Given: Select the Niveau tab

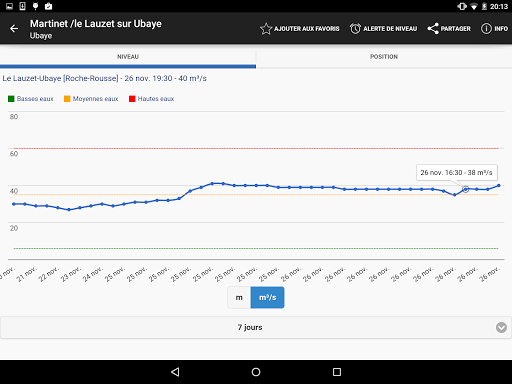Looking at the screenshot, I should click(x=128, y=57).
